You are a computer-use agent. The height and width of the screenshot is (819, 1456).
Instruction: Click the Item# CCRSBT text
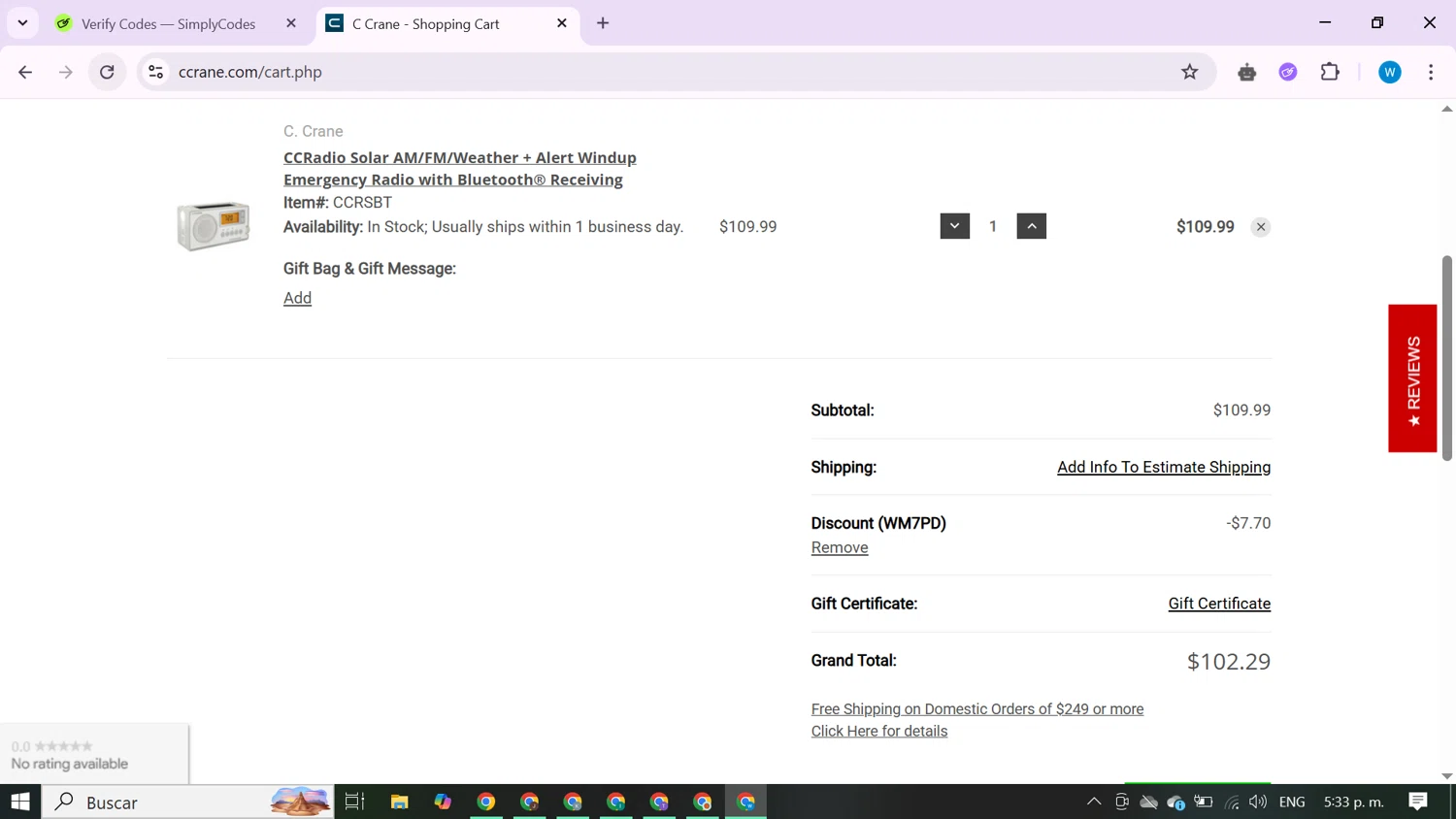point(338,203)
